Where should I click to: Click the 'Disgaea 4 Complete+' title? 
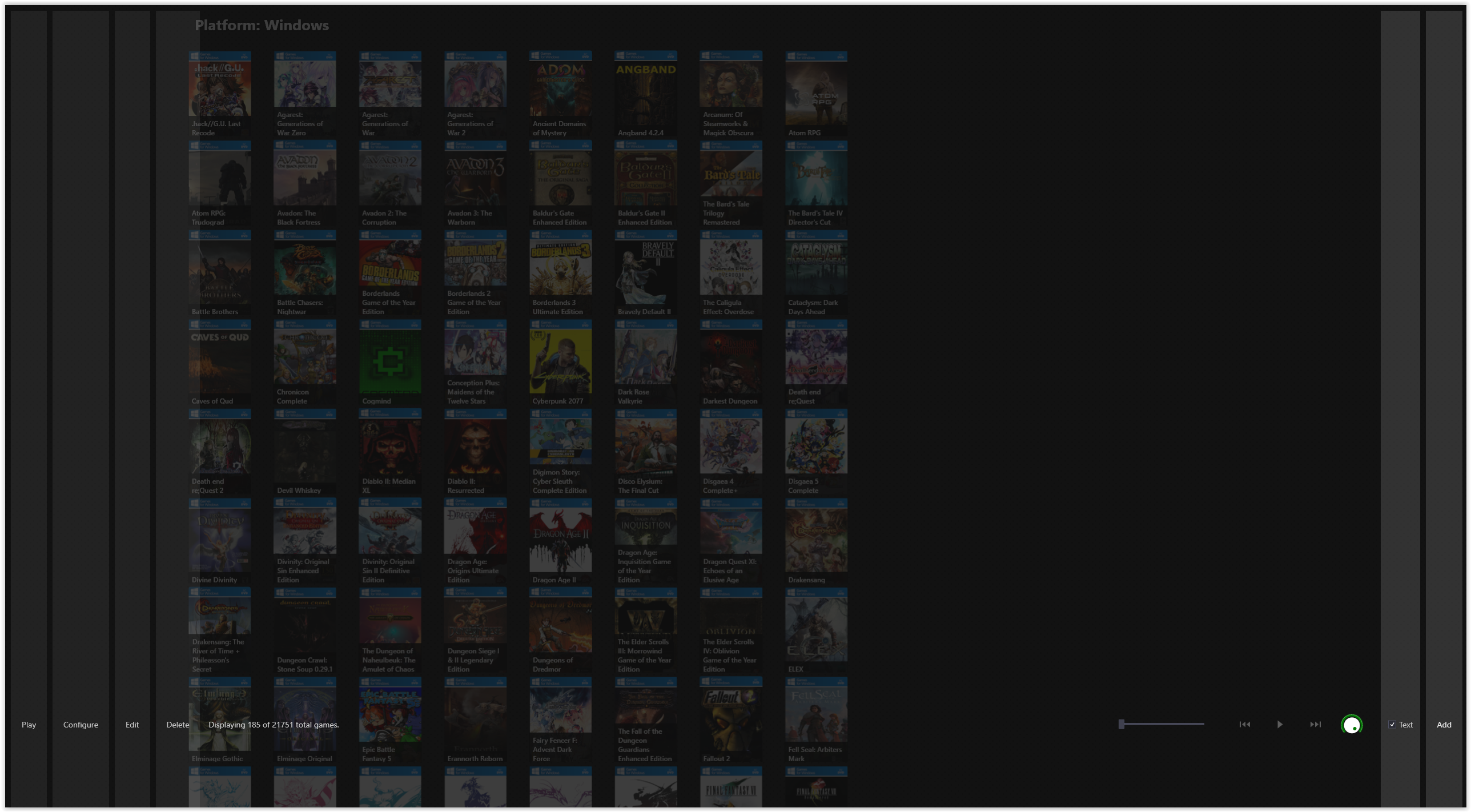pyautogui.click(x=720, y=486)
